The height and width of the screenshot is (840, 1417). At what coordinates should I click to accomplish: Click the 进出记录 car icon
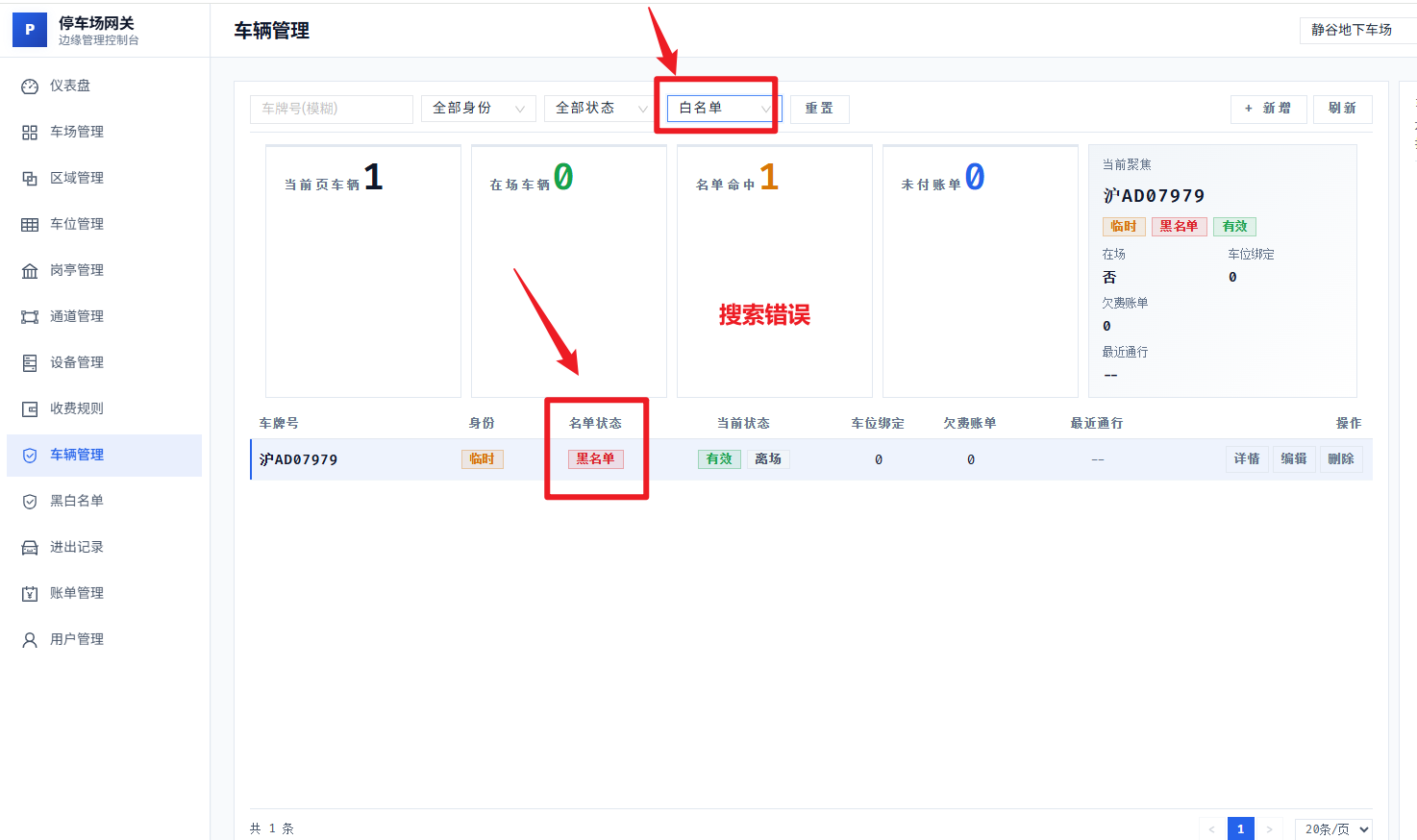(x=30, y=548)
